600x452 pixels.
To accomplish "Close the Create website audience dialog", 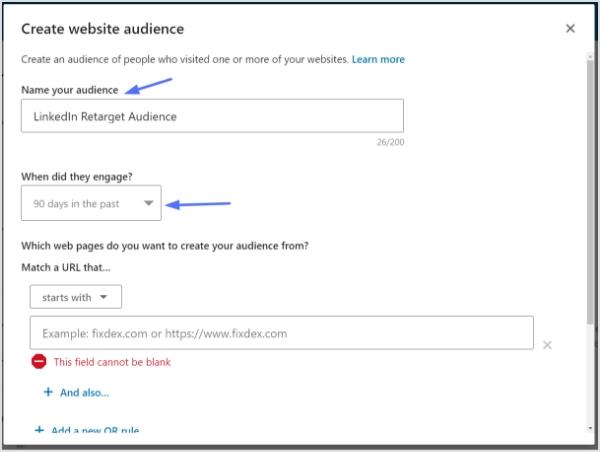I will click(x=570, y=28).
